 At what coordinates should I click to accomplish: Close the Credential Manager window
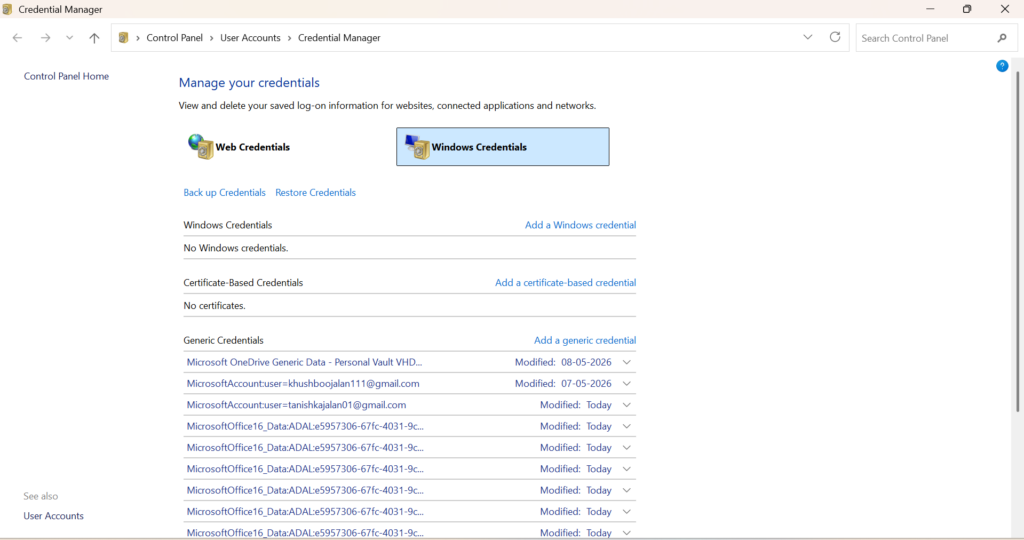point(1005,9)
